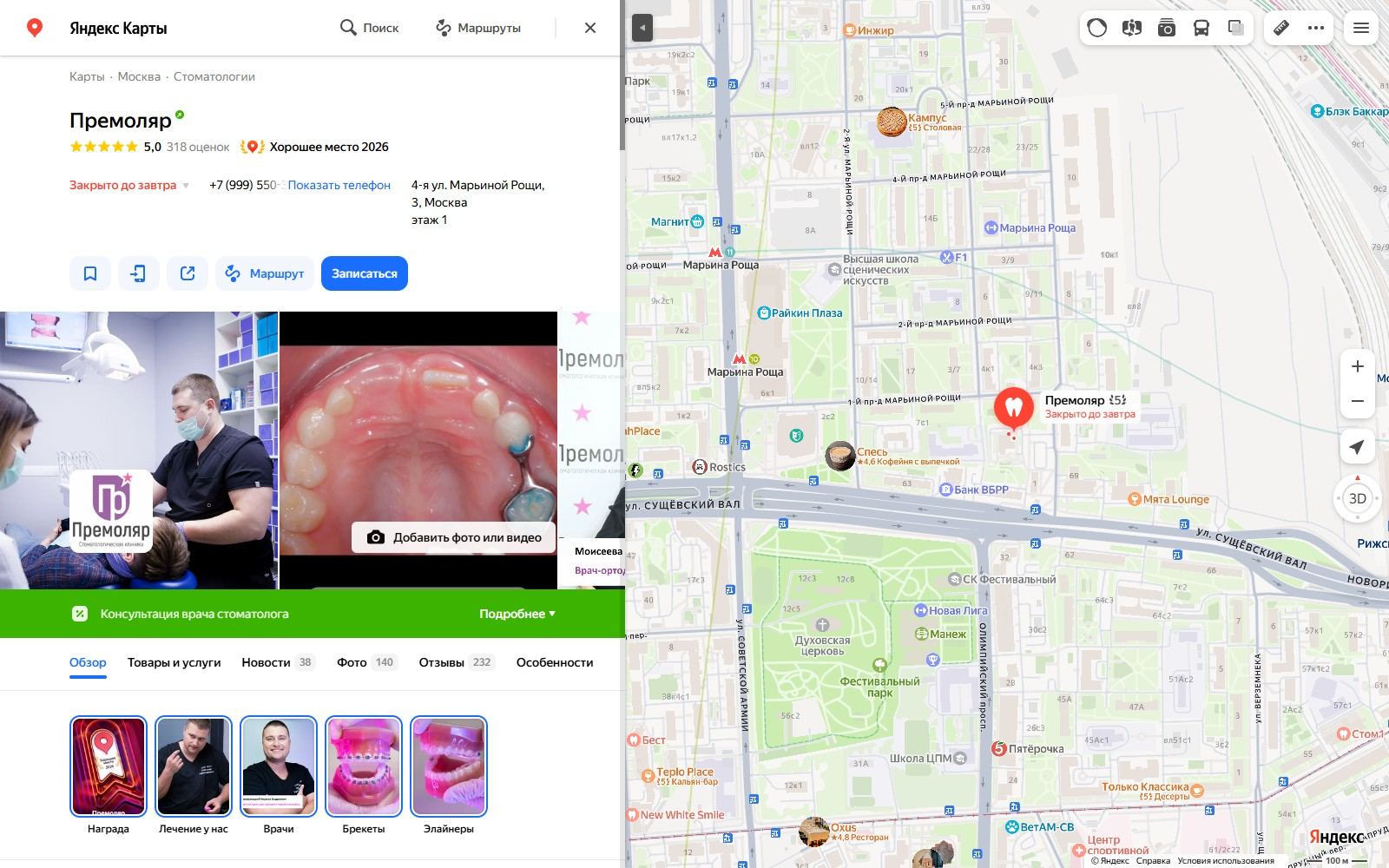Close the Премоляр place card
This screenshot has height=868, width=1389.
tap(590, 28)
